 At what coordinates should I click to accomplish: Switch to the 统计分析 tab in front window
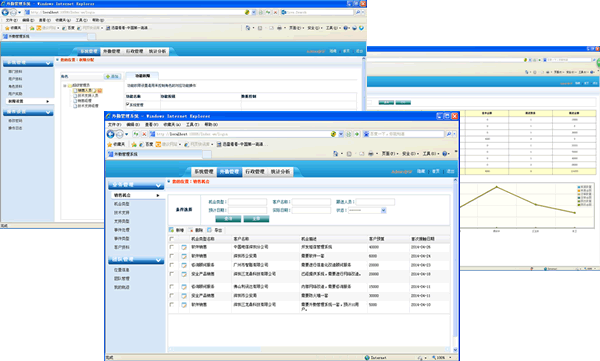(280, 172)
